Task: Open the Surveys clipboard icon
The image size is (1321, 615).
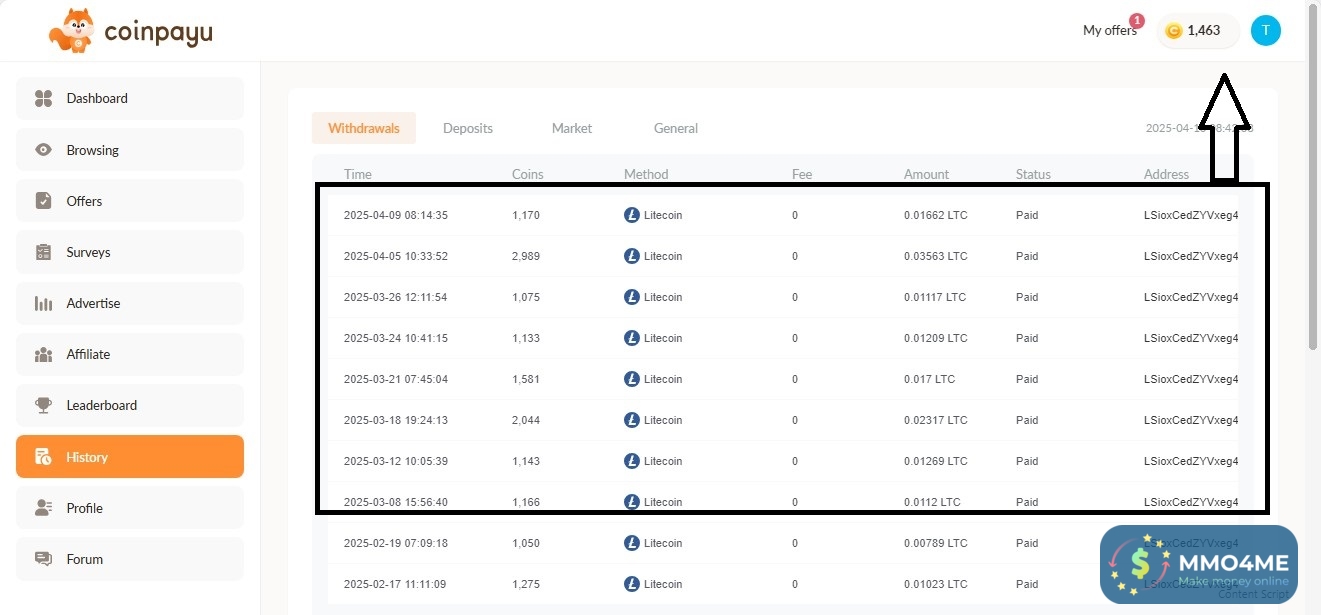Action: 43,252
